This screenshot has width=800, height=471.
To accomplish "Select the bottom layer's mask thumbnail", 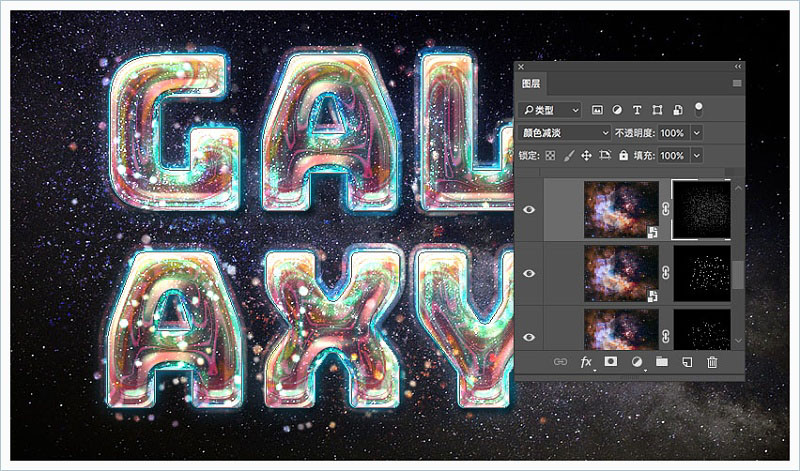I will pos(702,330).
